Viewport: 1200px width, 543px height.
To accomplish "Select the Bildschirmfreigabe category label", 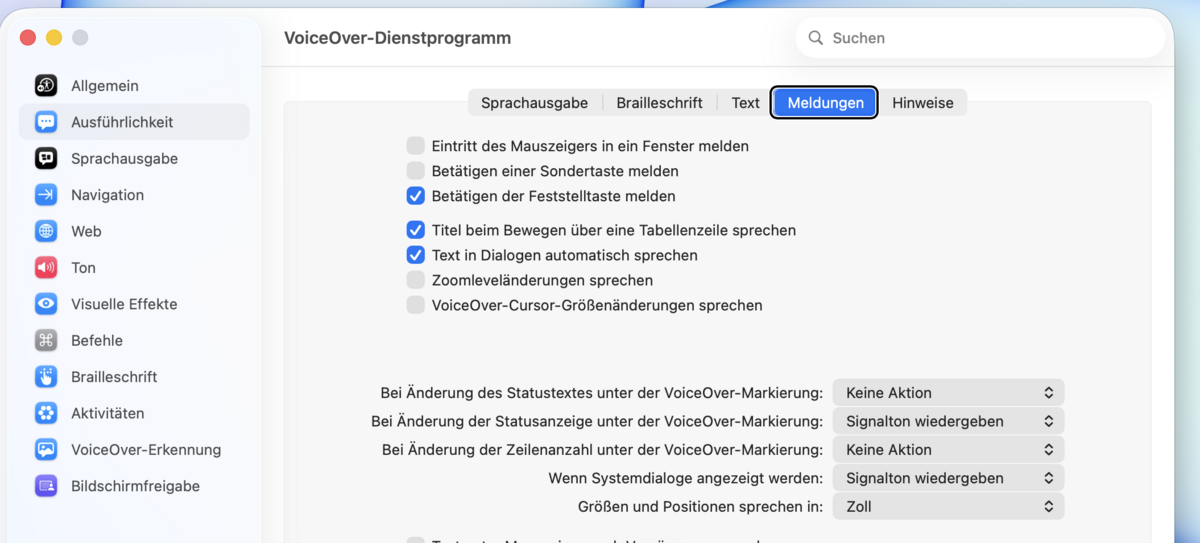I will coord(135,486).
